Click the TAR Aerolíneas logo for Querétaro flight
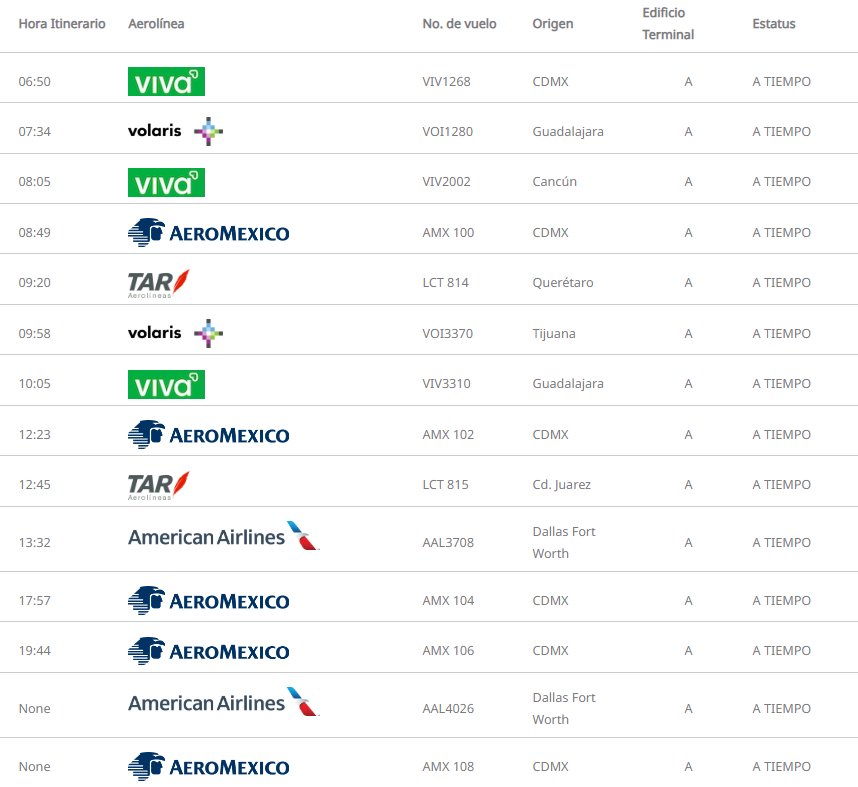The height and width of the screenshot is (787, 858). click(x=159, y=283)
